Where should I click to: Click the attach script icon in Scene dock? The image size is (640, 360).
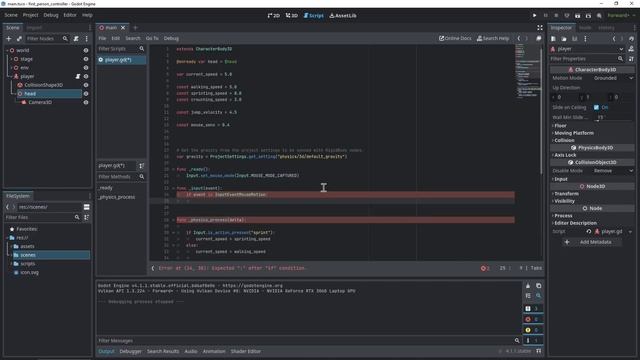pyautogui.click(x=76, y=38)
